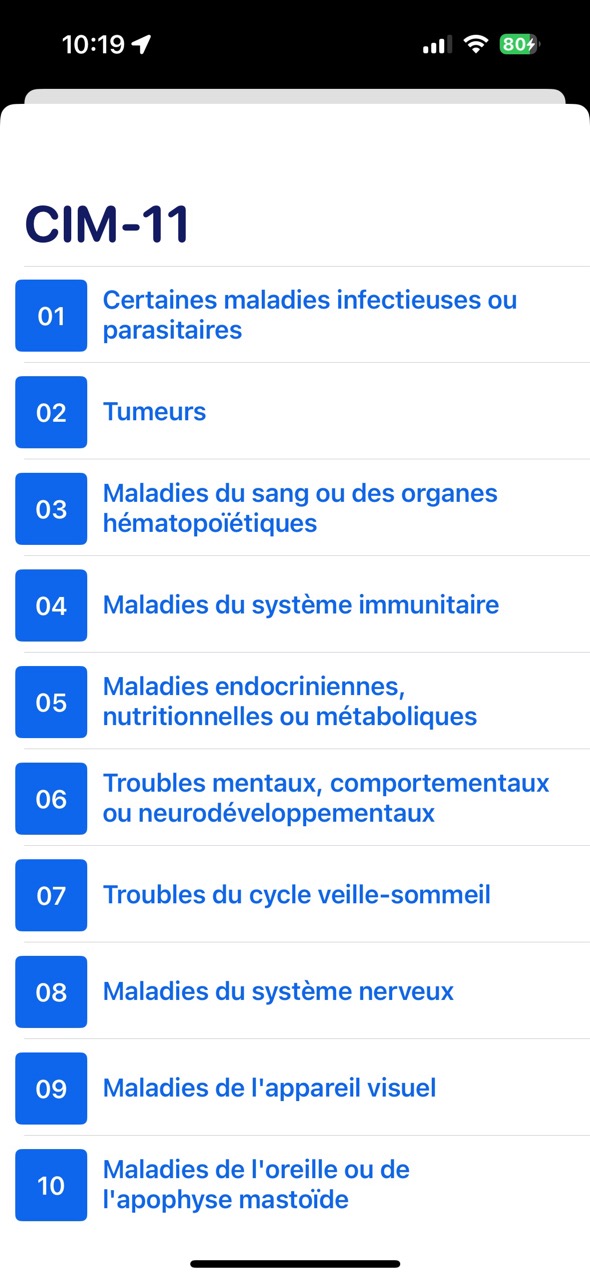Select the "09" chapter badge
Image resolution: width=590 pixels, height=1280 pixels.
pyautogui.click(x=51, y=1088)
